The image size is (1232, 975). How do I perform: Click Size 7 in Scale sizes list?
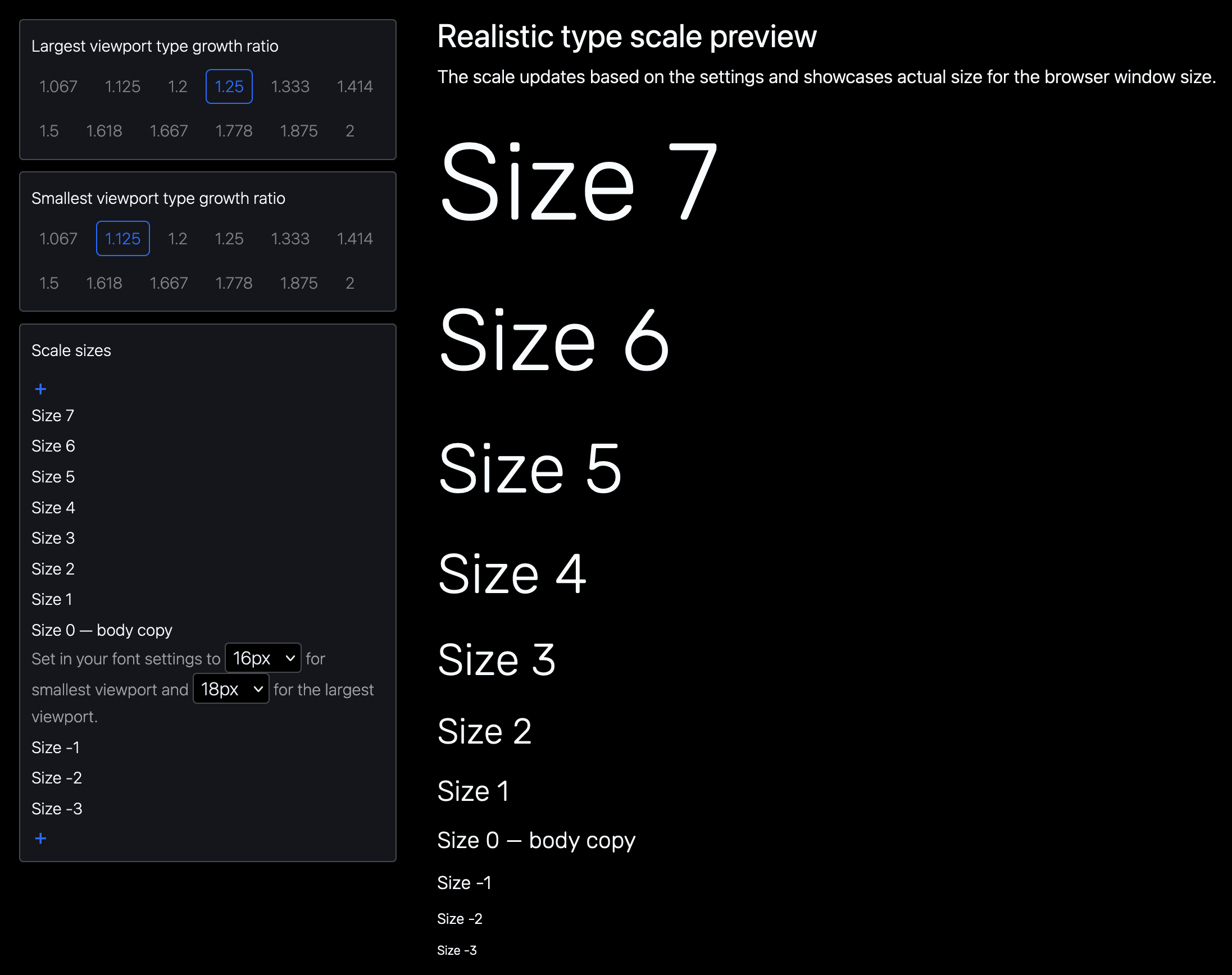(x=52, y=416)
